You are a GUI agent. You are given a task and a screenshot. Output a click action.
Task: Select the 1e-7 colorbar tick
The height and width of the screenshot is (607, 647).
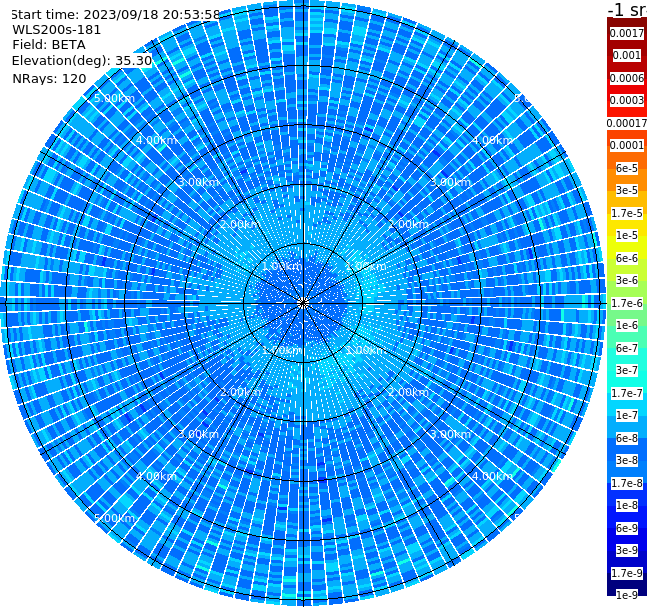coord(627,415)
